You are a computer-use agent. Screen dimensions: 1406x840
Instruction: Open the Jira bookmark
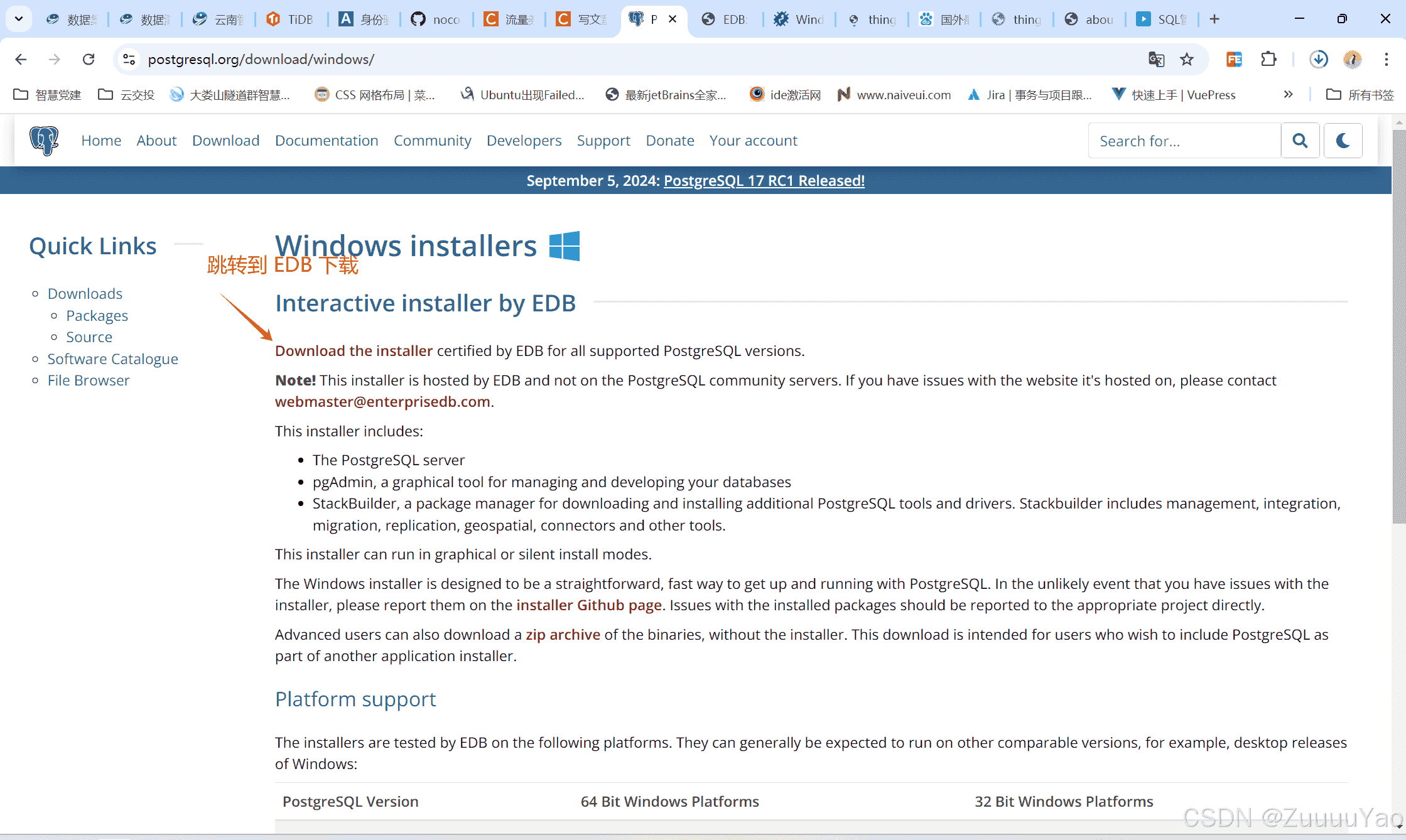tap(1030, 94)
